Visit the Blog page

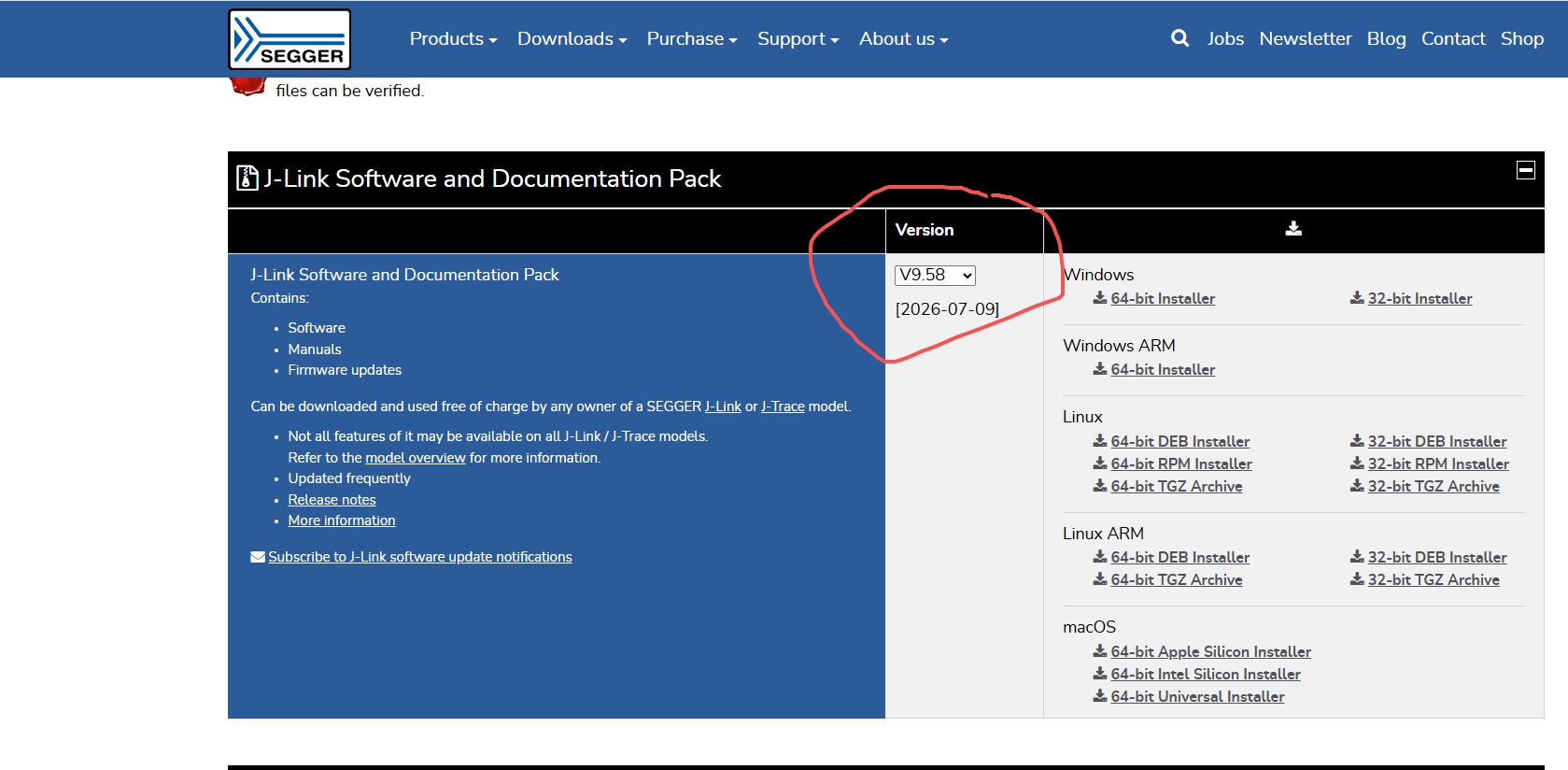tap(1387, 38)
